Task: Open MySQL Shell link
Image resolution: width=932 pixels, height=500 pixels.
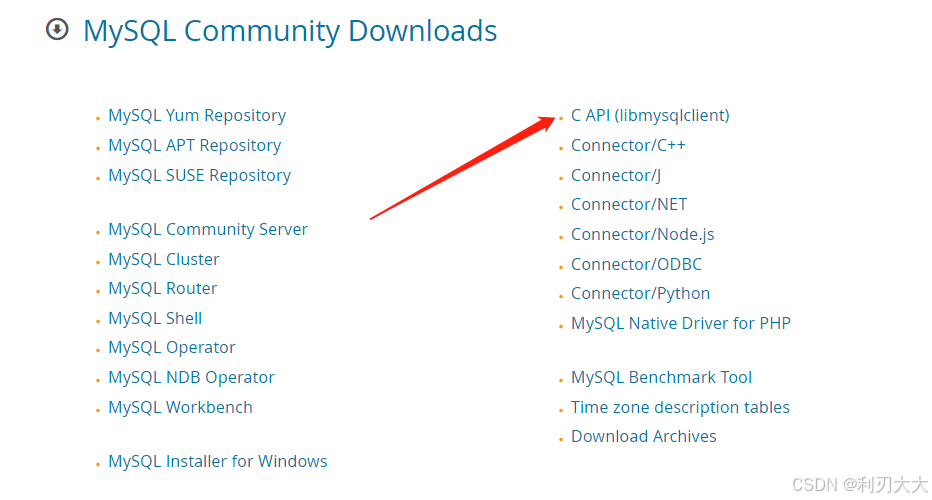Action: tap(155, 318)
